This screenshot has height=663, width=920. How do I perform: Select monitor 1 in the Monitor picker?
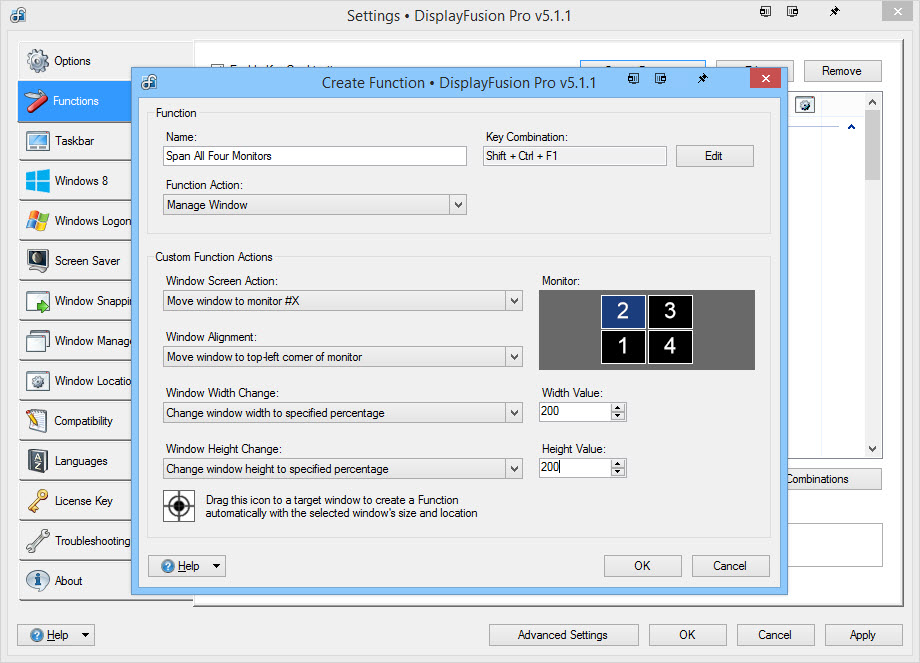pos(623,347)
